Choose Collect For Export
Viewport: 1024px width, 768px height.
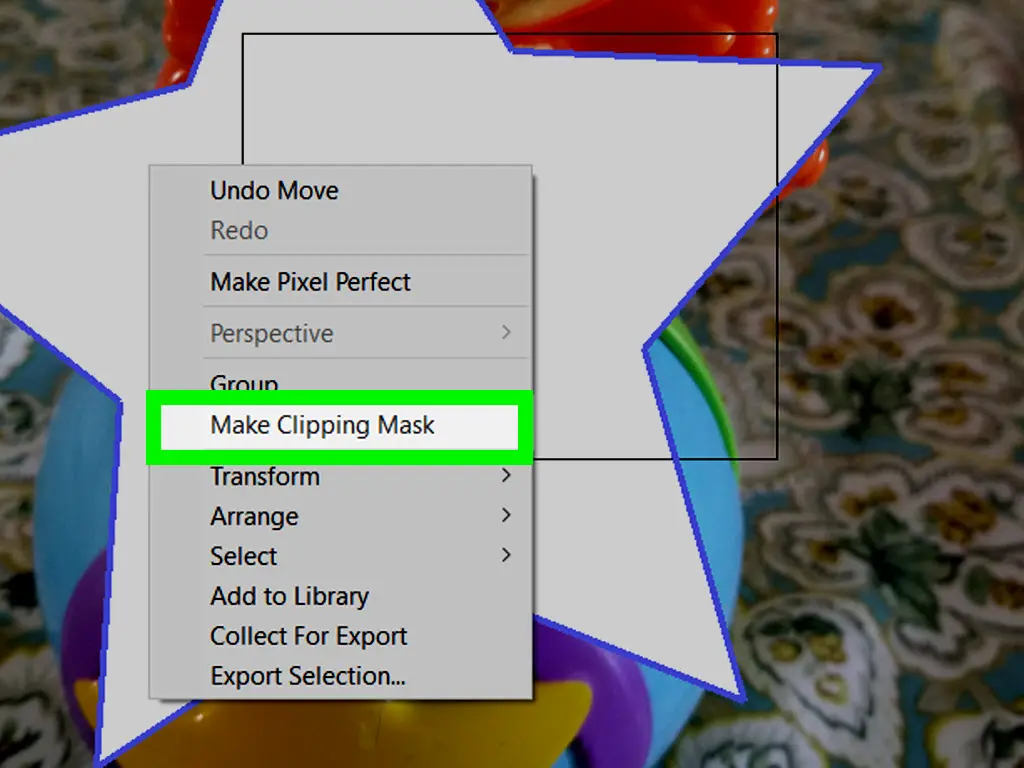(308, 636)
